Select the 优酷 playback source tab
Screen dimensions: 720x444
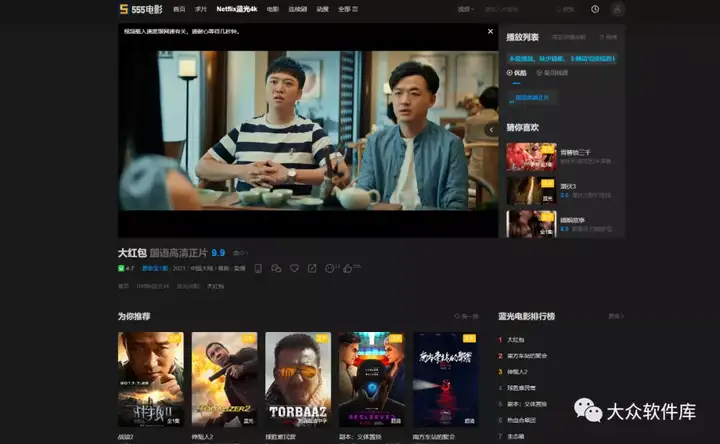click(517, 73)
